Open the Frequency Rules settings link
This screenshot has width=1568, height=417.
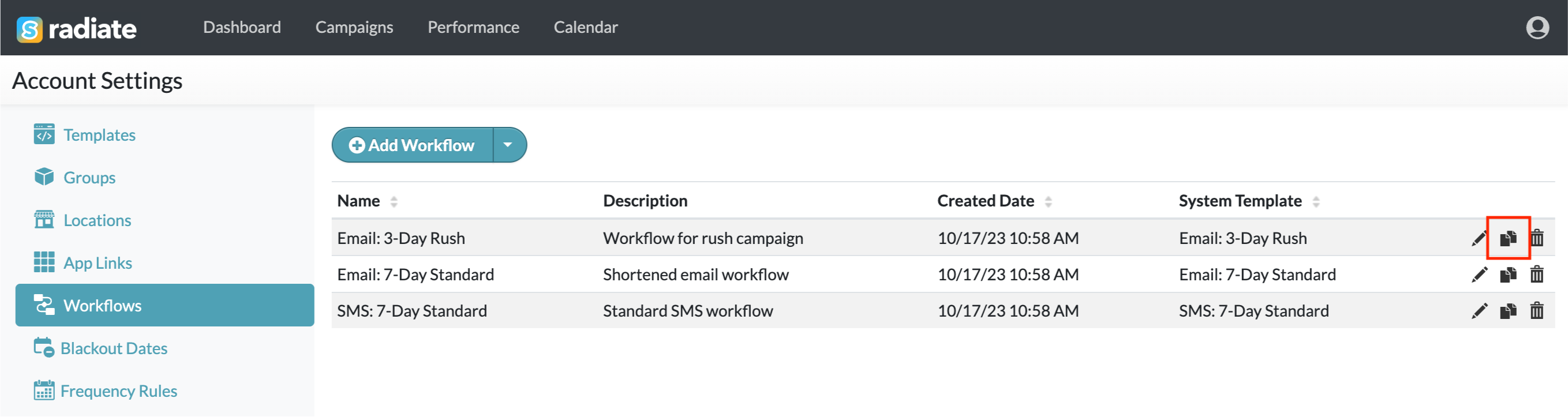pos(119,390)
